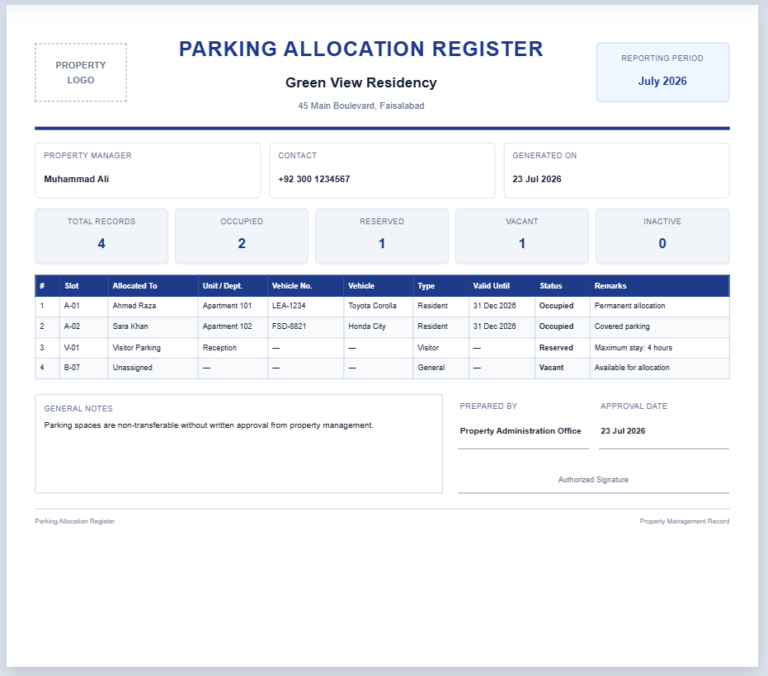The height and width of the screenshot is (676, 768).
Task: Click the Total Records count card
Action: [101, 236]
